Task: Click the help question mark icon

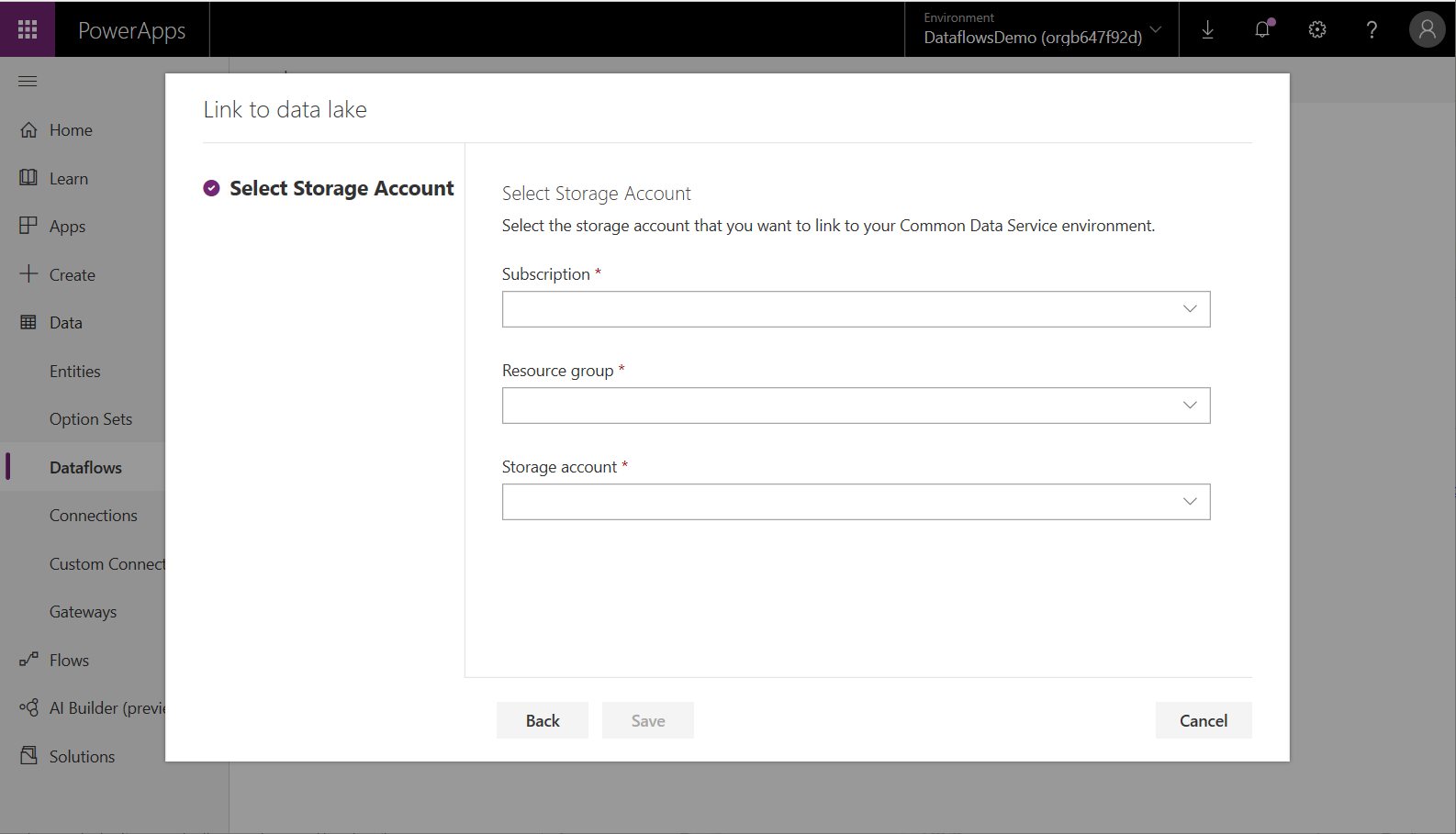Action: [x=1372, y=29]
